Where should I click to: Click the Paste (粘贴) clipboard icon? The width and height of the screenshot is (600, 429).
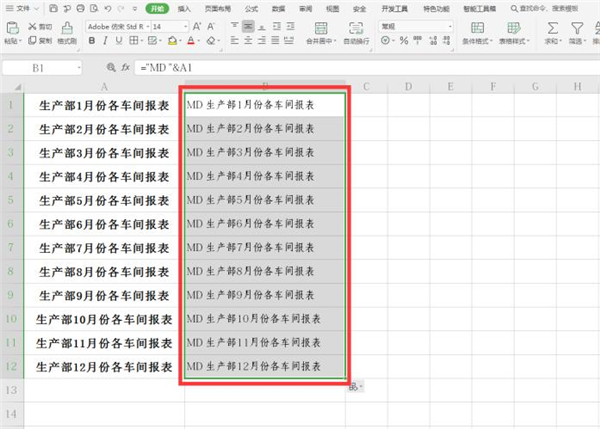coord(11,27)
